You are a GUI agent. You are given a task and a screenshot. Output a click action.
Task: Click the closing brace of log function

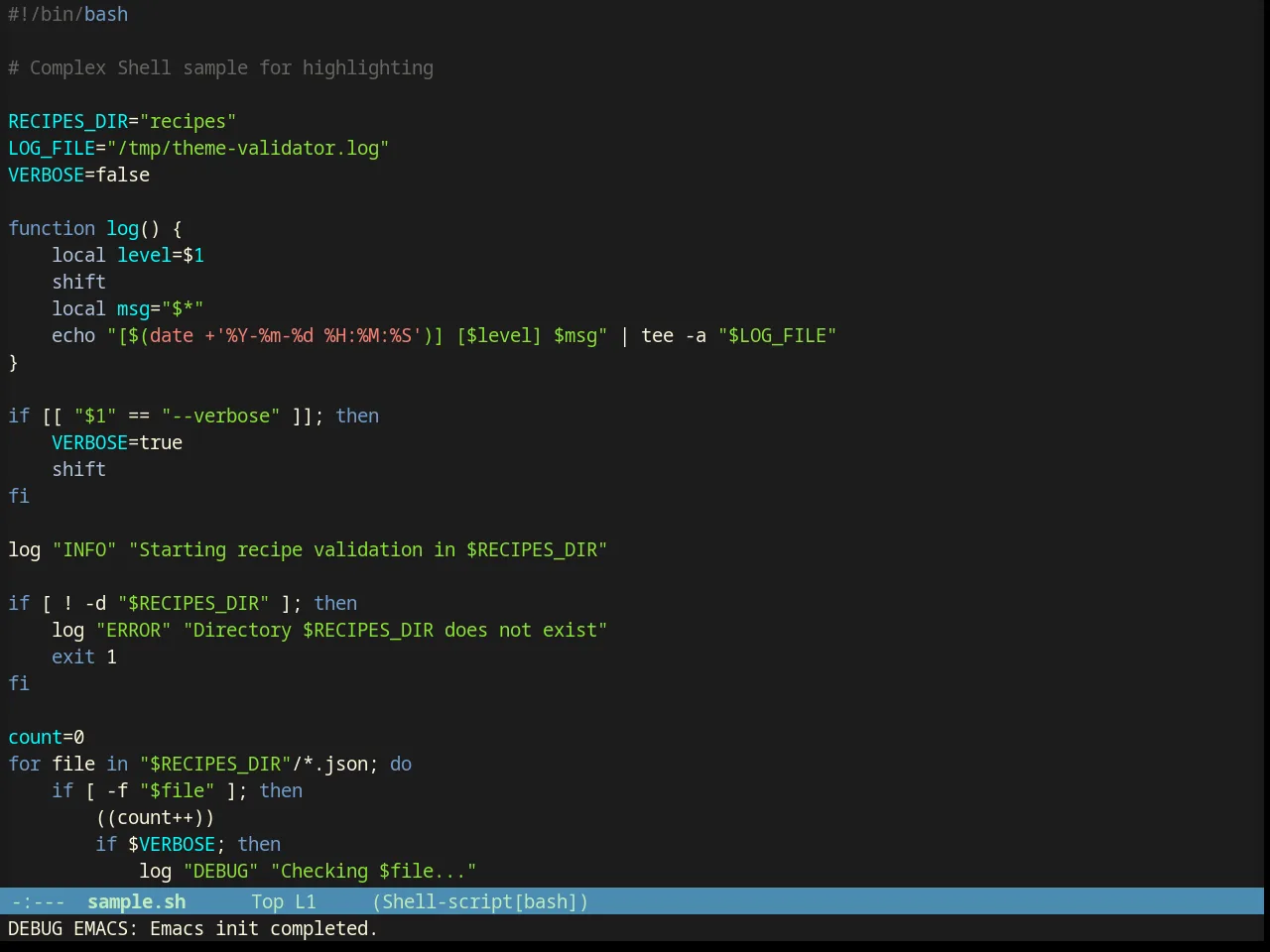click(x=13, y=362)
